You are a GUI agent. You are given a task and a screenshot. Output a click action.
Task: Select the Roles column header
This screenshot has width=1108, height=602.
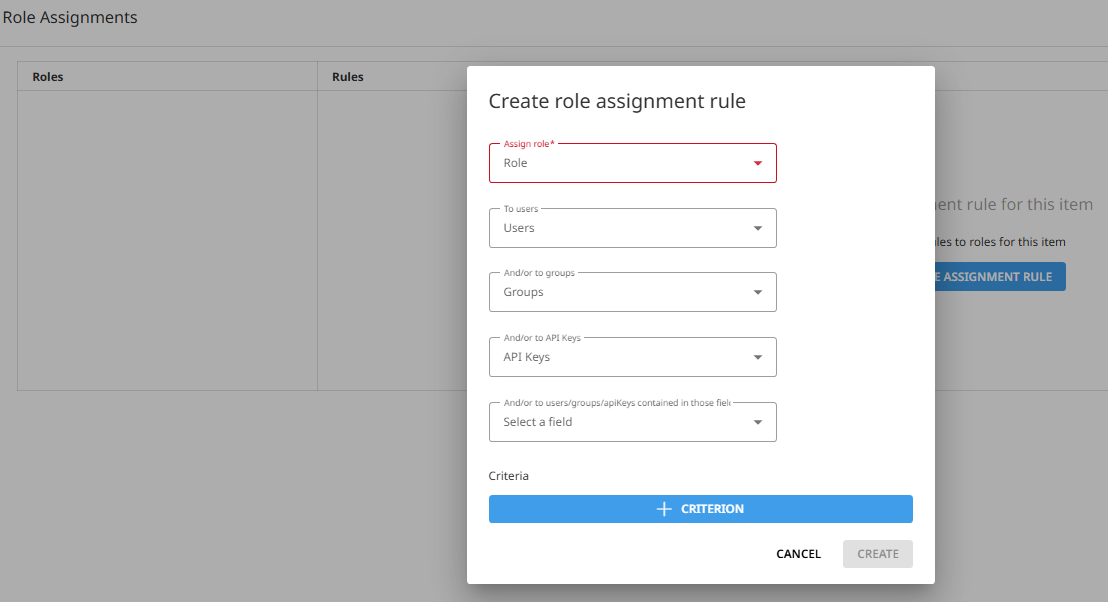48,77
